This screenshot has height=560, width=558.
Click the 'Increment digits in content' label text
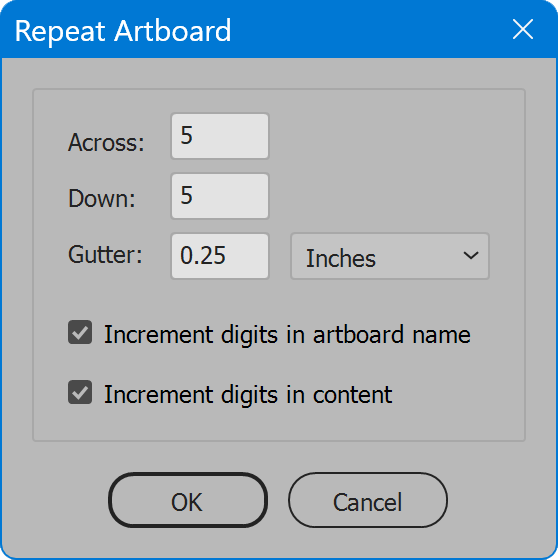[x=248, y=395]
